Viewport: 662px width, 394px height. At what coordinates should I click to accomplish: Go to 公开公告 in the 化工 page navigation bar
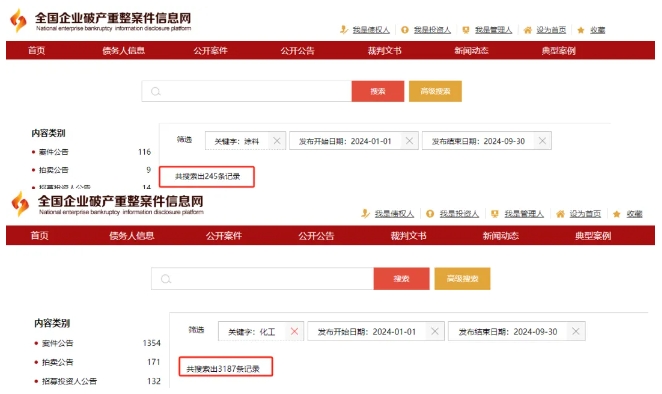coord(316,236)
